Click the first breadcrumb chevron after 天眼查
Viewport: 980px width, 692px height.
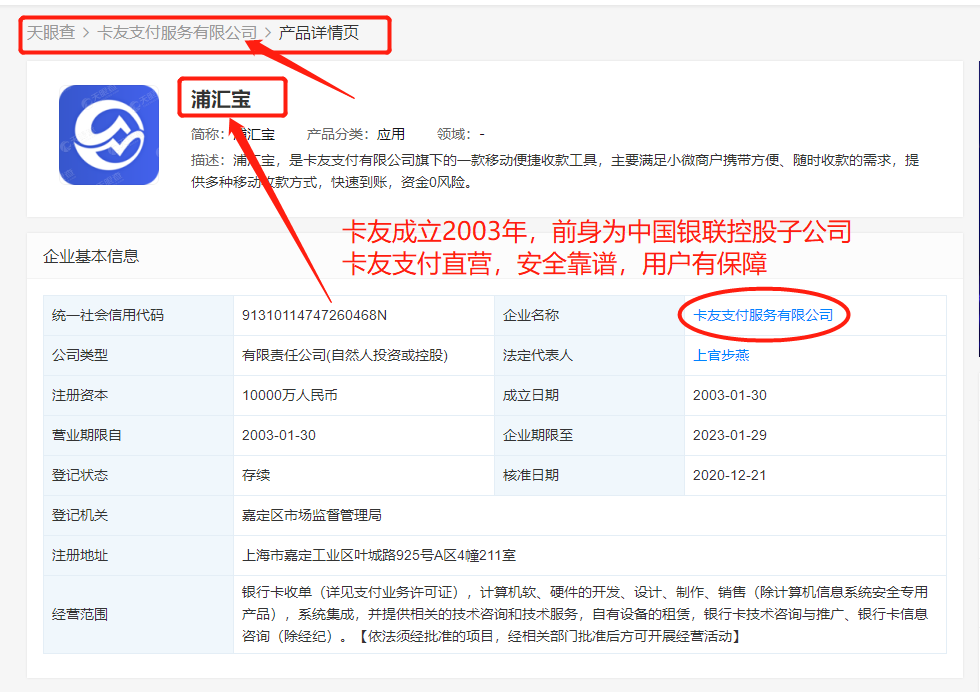86,33
